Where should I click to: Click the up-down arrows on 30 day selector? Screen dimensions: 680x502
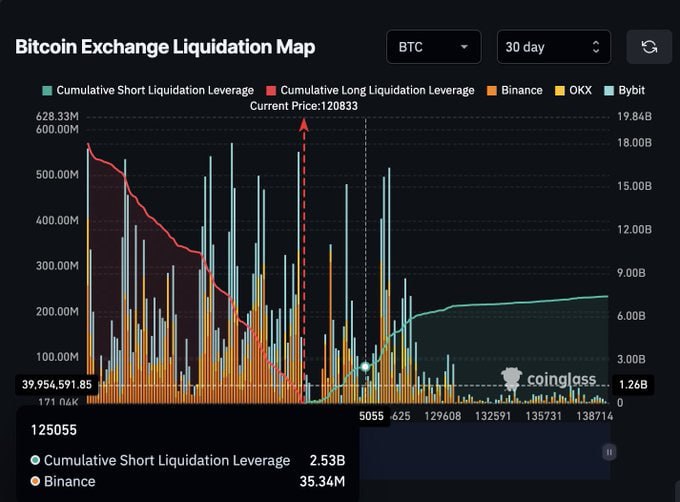(595, 47)
